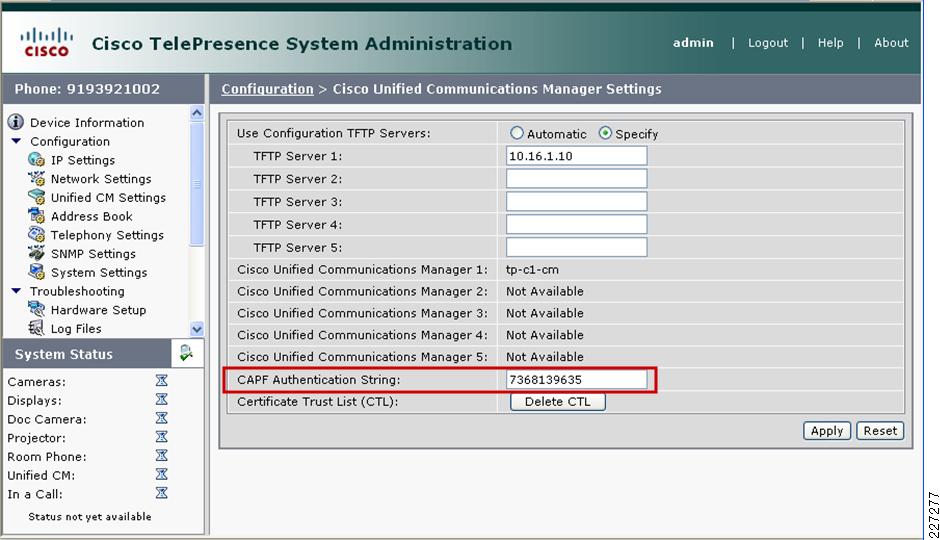Click the Logout link

point(767,43)
